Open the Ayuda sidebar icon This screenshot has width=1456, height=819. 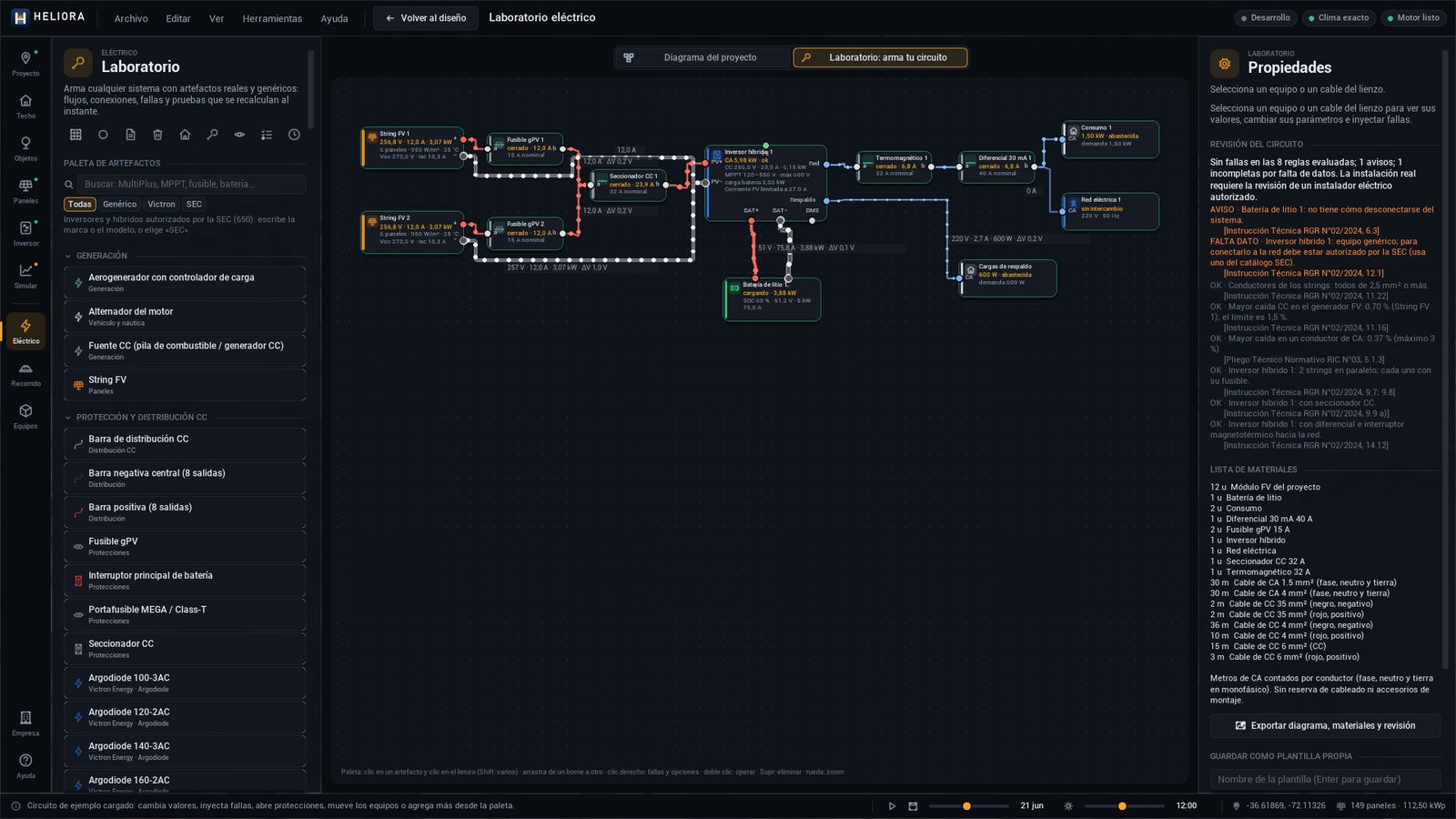click(25, 766)
